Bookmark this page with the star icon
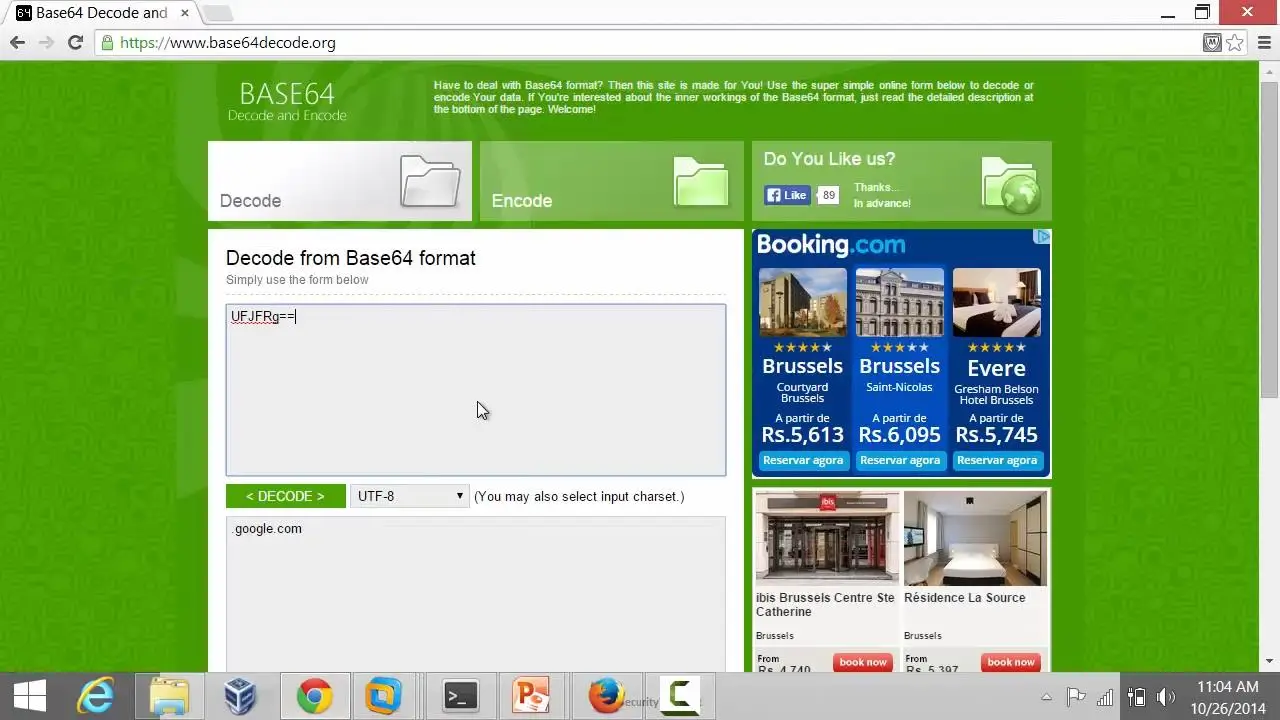The width and height of the screenshot is (1280, 720). tap(1235, 43)
